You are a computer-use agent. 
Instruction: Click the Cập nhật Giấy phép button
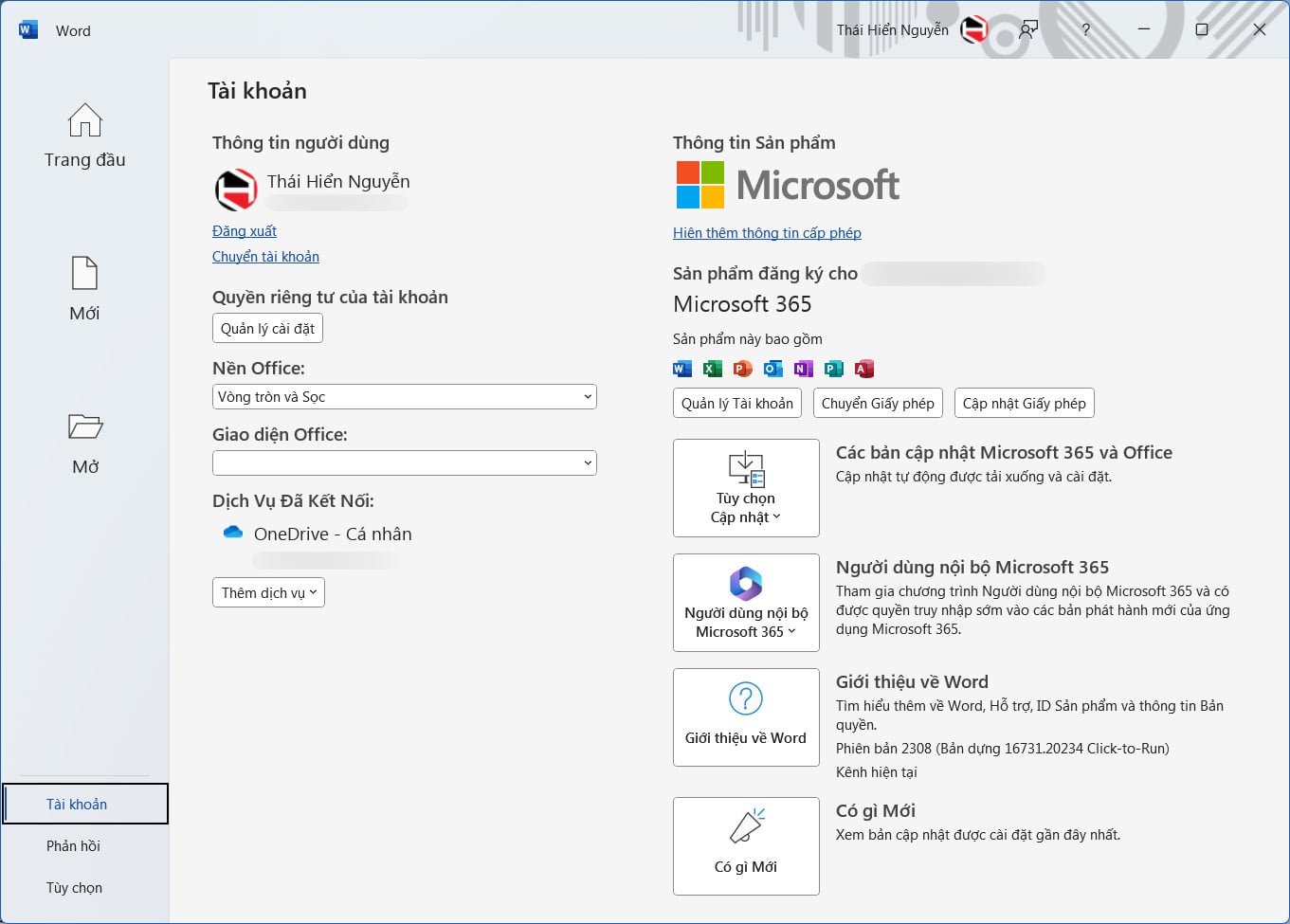click(x=1025, y=403)
